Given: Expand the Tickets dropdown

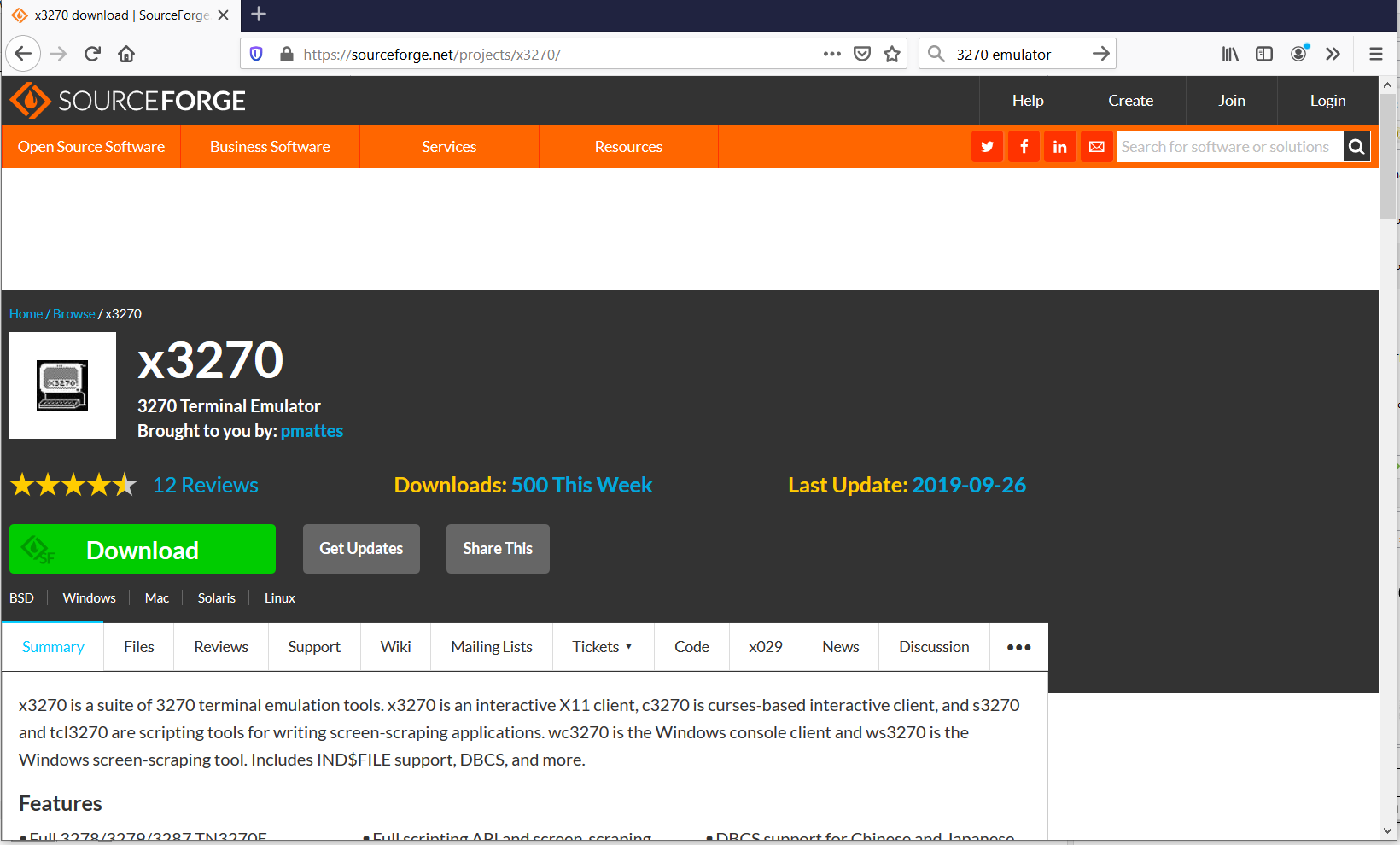Looking at the screenshot, I should (603, 647).
